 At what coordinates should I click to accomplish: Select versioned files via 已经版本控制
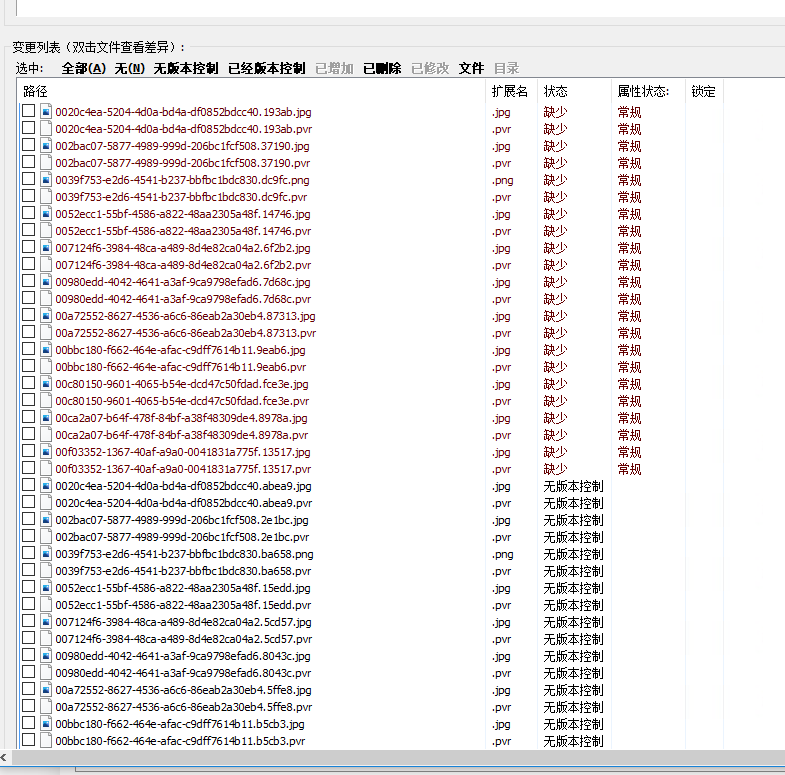[266, 68]
